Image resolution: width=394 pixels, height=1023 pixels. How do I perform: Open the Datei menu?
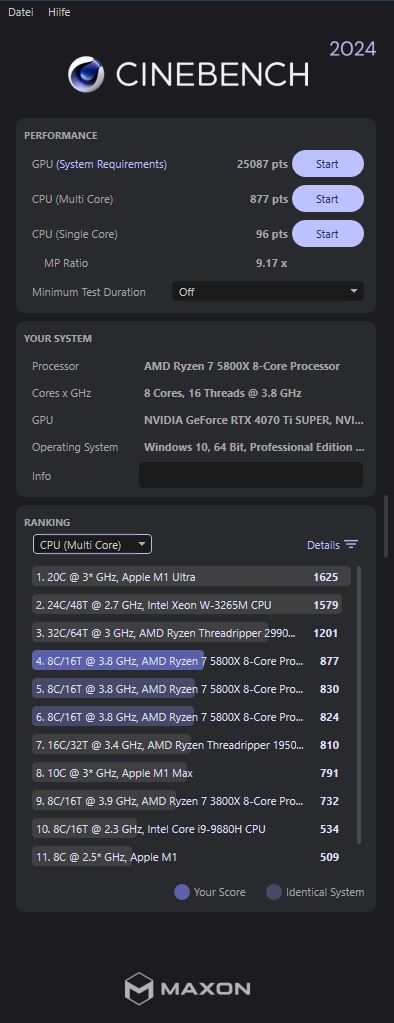click(x=21, y=12)
